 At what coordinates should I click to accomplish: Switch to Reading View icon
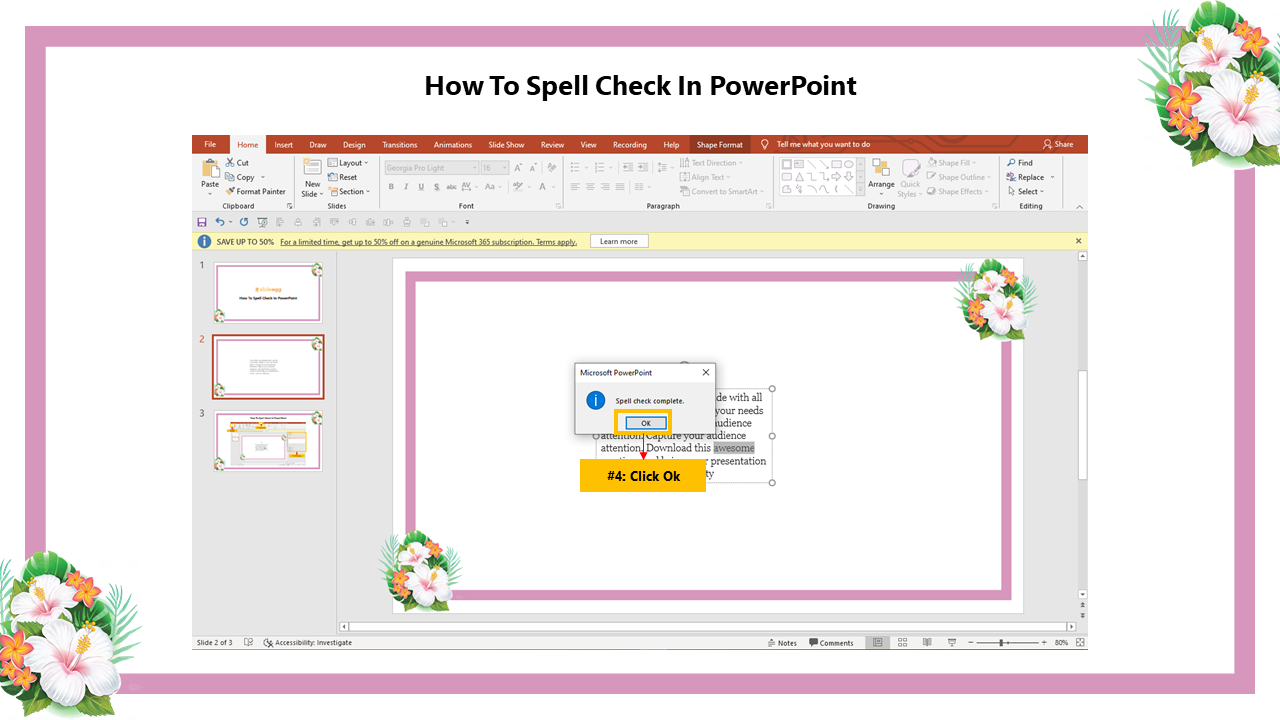click(x=927, y=643)
